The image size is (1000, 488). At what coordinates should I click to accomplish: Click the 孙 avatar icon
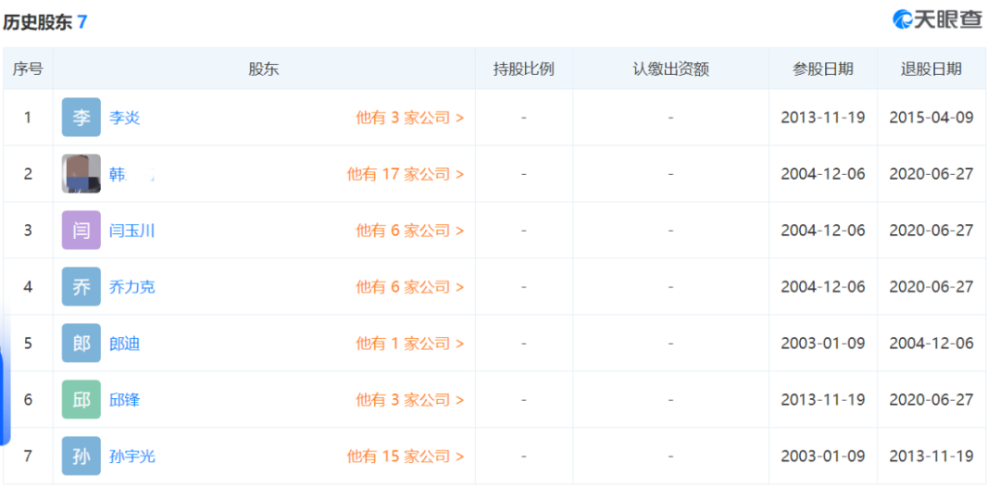click(81, 456)
